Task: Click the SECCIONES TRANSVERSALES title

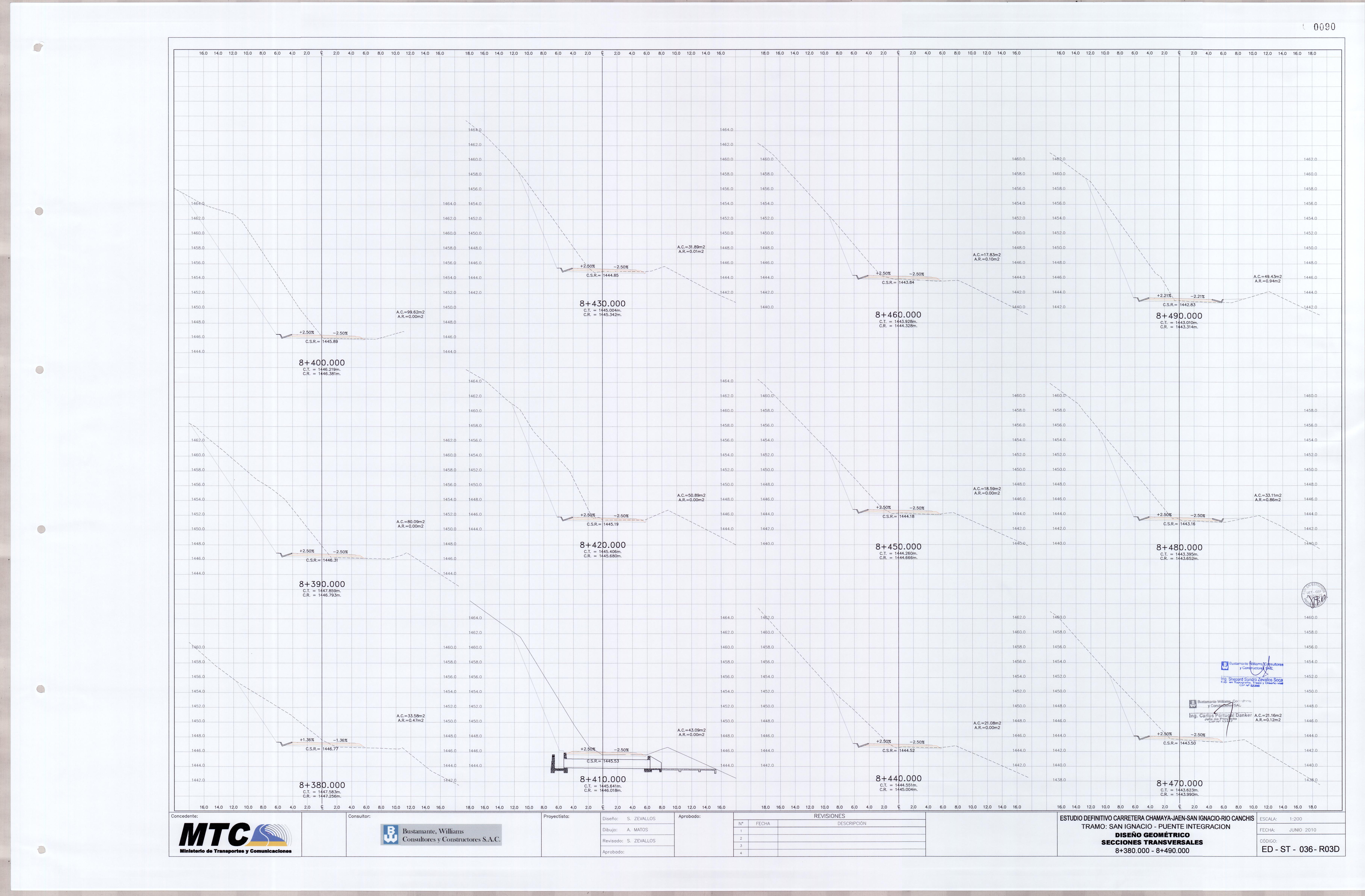Action: click(x=1152, y=843)
